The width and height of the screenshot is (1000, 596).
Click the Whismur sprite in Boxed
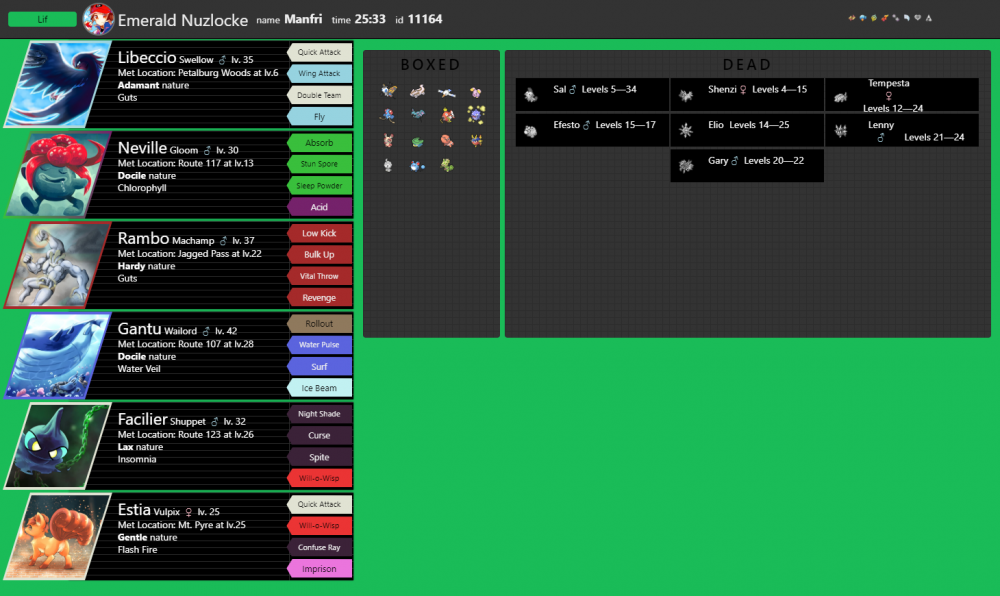point(476,93)
